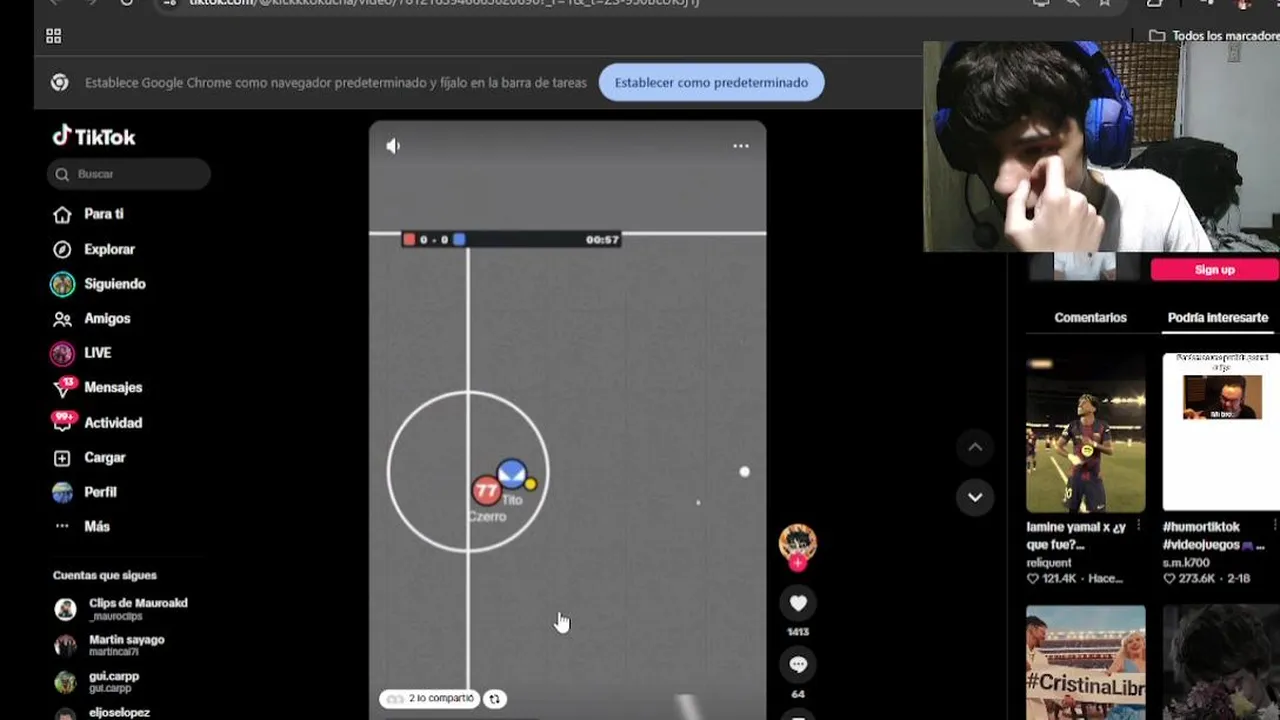The width and height of the screenshot is (1280, 720).
Task: Open the #humortiktok video thumbnail
Action: 1222,433
